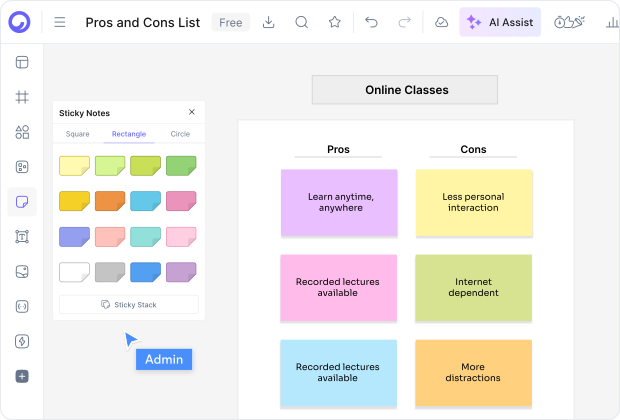Open the stickers and icons panel
The image size is (620, 420).
pyautogui.click(x=22, y=167)
